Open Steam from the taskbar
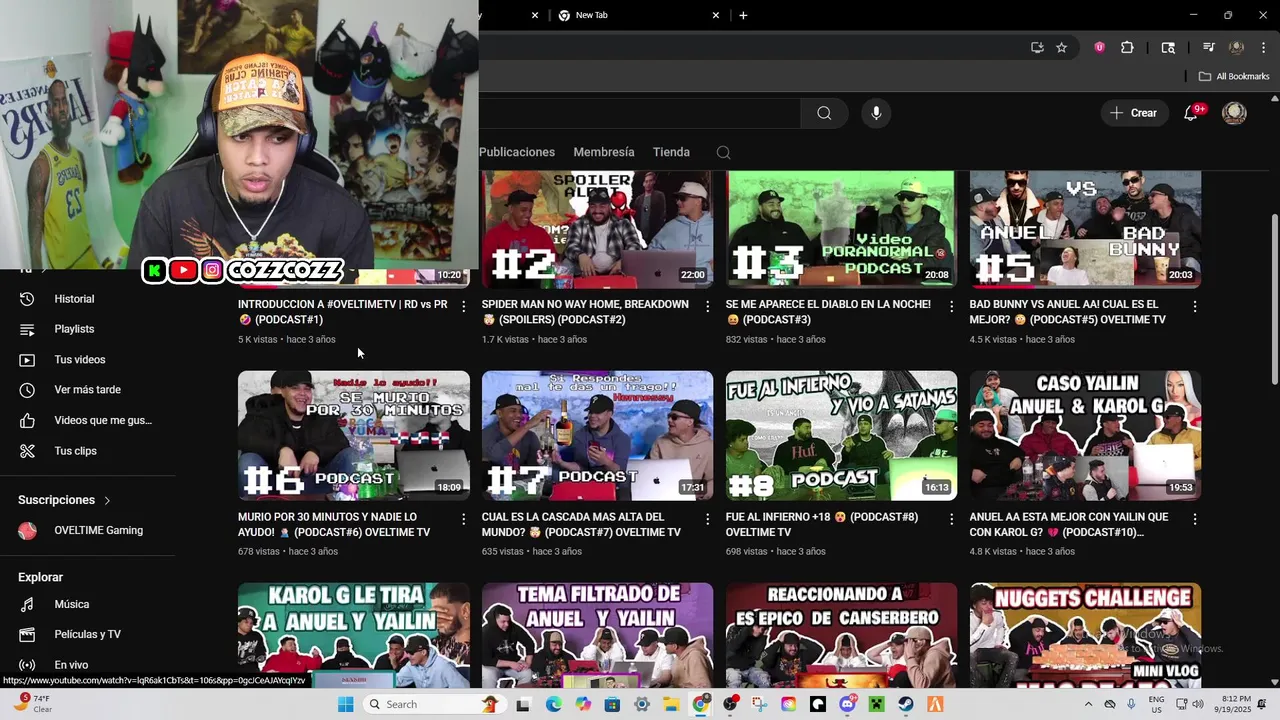This screenshot has height=720, width=1280. click(x=906, y=704)
